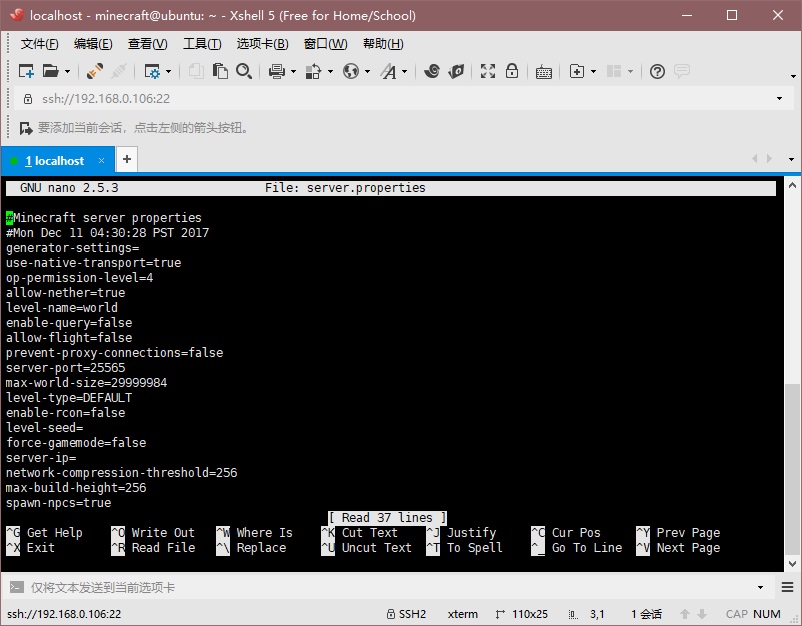Toggle full screen mode with the expand icon

coord(487,72)
